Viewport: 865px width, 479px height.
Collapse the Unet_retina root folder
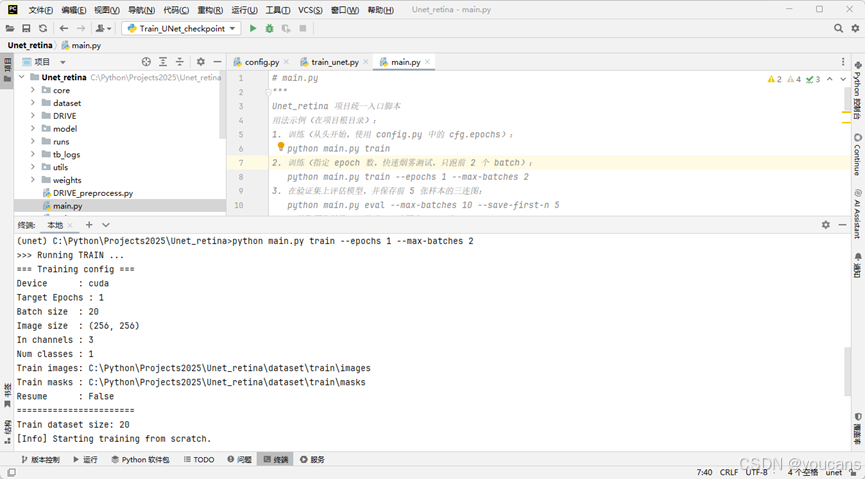click(22, 77)
